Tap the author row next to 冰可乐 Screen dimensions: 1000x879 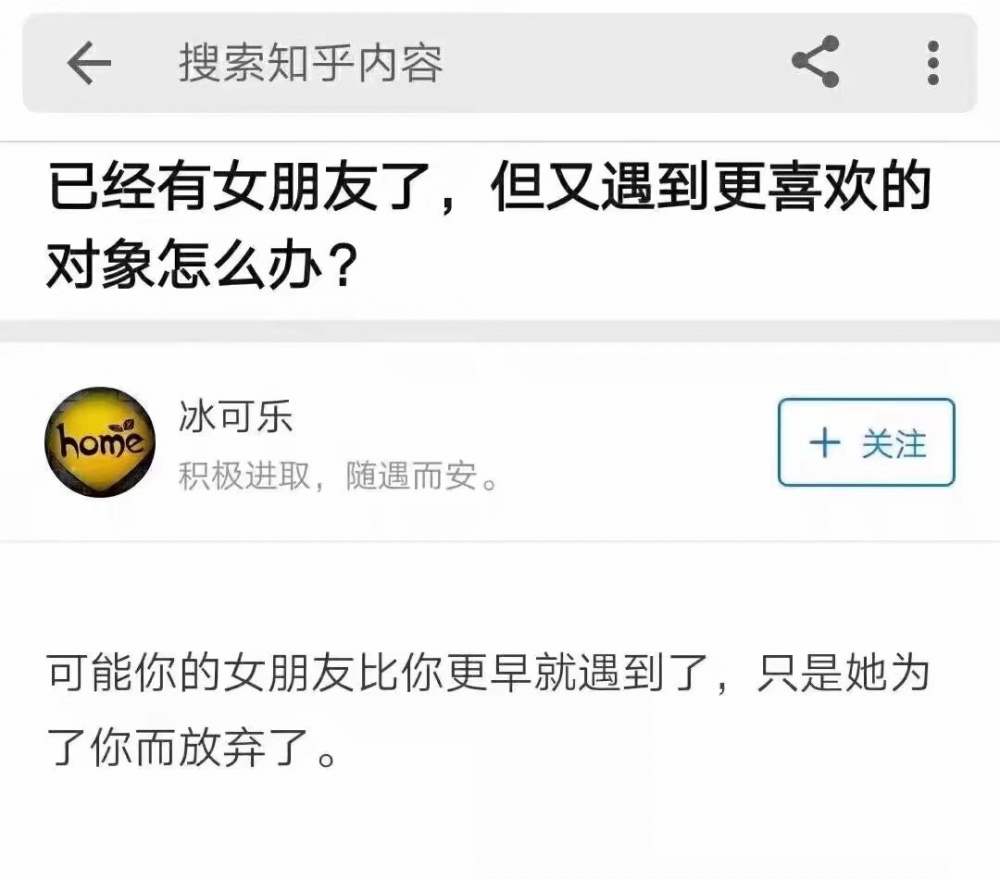coord(500,442)
